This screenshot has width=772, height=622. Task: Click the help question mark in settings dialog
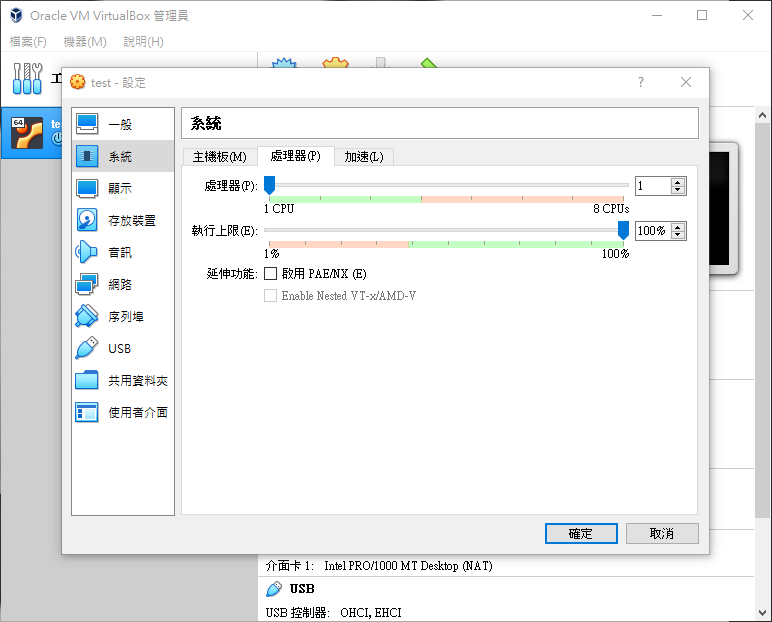pyautogui.click(x=641, y=82)
